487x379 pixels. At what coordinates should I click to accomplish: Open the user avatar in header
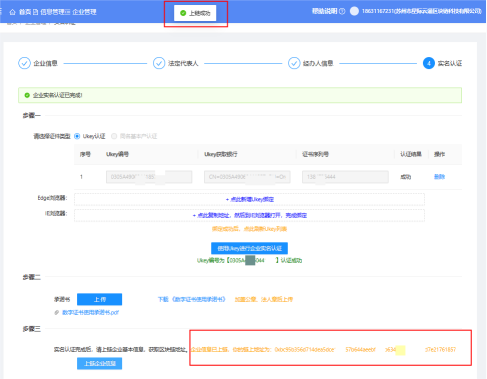354,11
